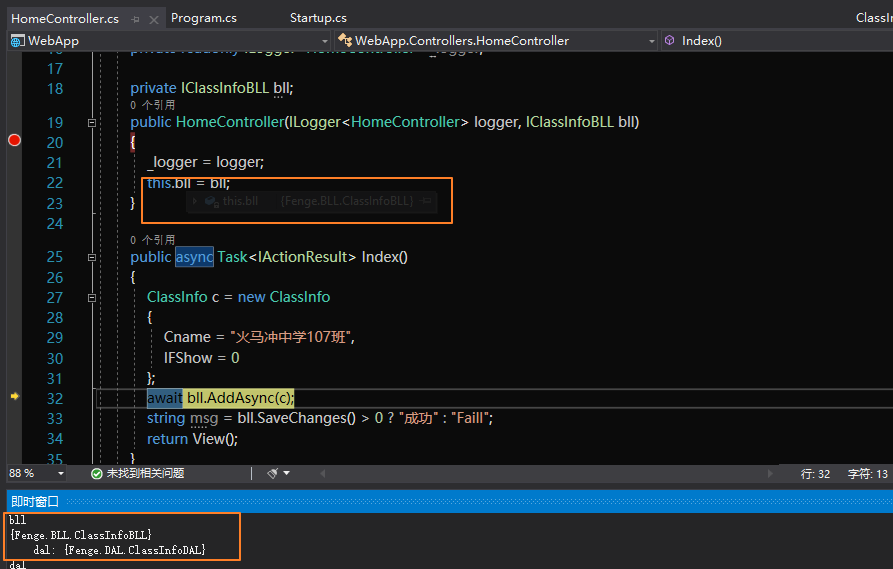Click the '0 个引用' link above the HomeController constructor

pos(152,105)
